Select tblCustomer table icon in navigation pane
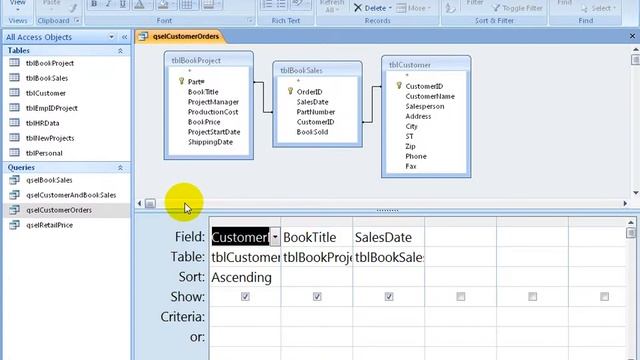The height and width of the screenshot is (360, 640). (14, 93)
